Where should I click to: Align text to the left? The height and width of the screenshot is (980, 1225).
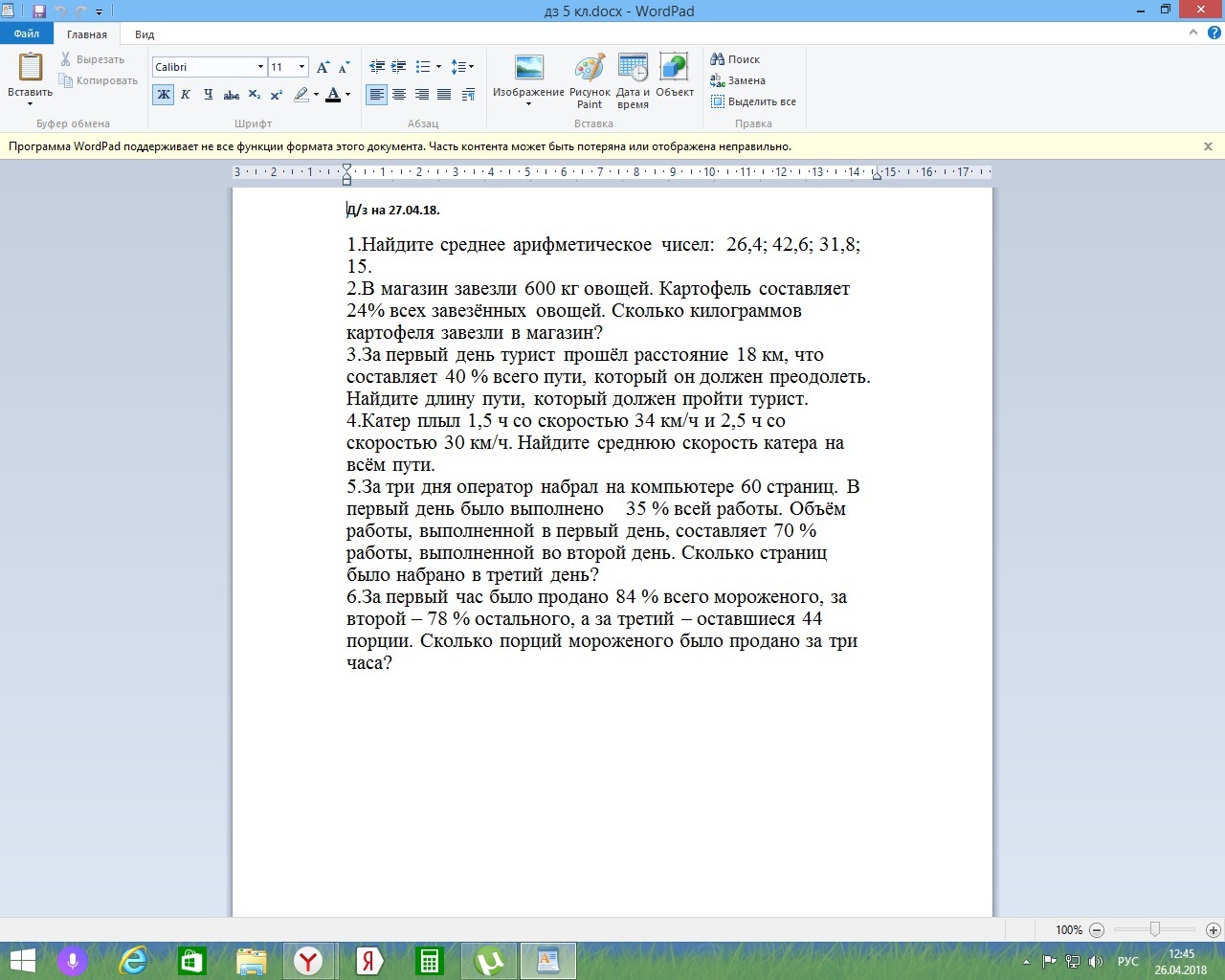pos(377,95)
